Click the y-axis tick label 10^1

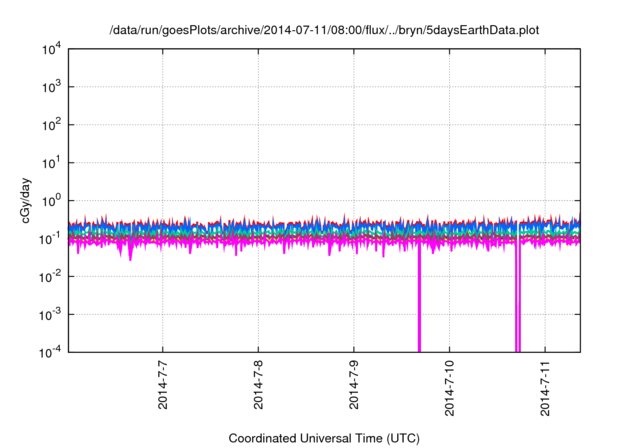coord(51,163)
